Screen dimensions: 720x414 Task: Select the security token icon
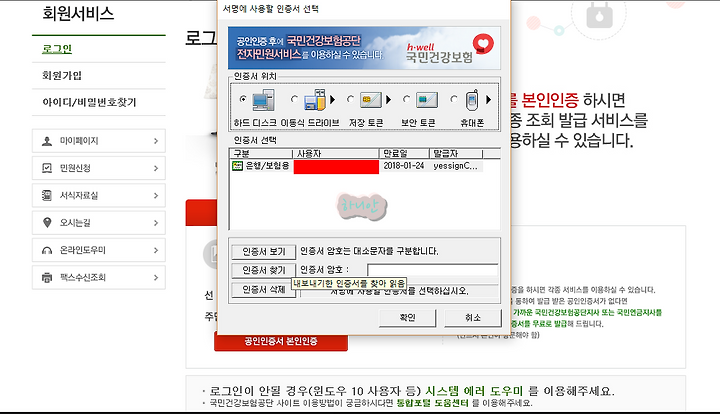pyautogui.click(x=427, y=100)
